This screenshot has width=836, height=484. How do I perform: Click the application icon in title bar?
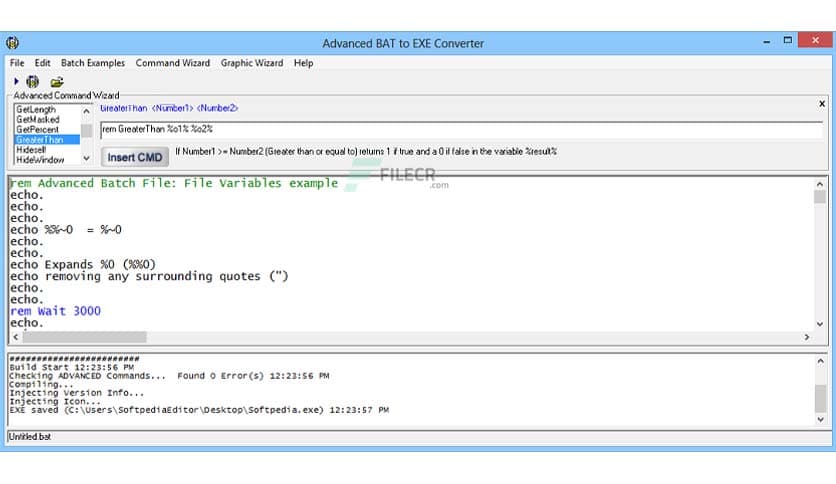tap(12, 43)
